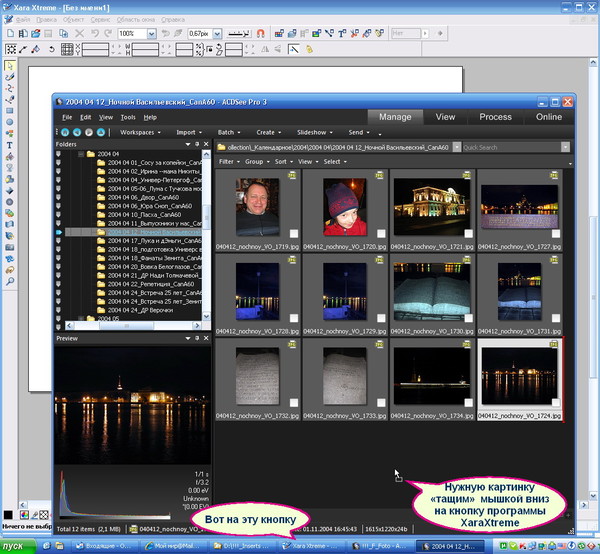Image resolution: width=600 pixels, height=554 pixels.
Task: Pin the Folders pane with pushpin icon
Action: click(197, 144)
